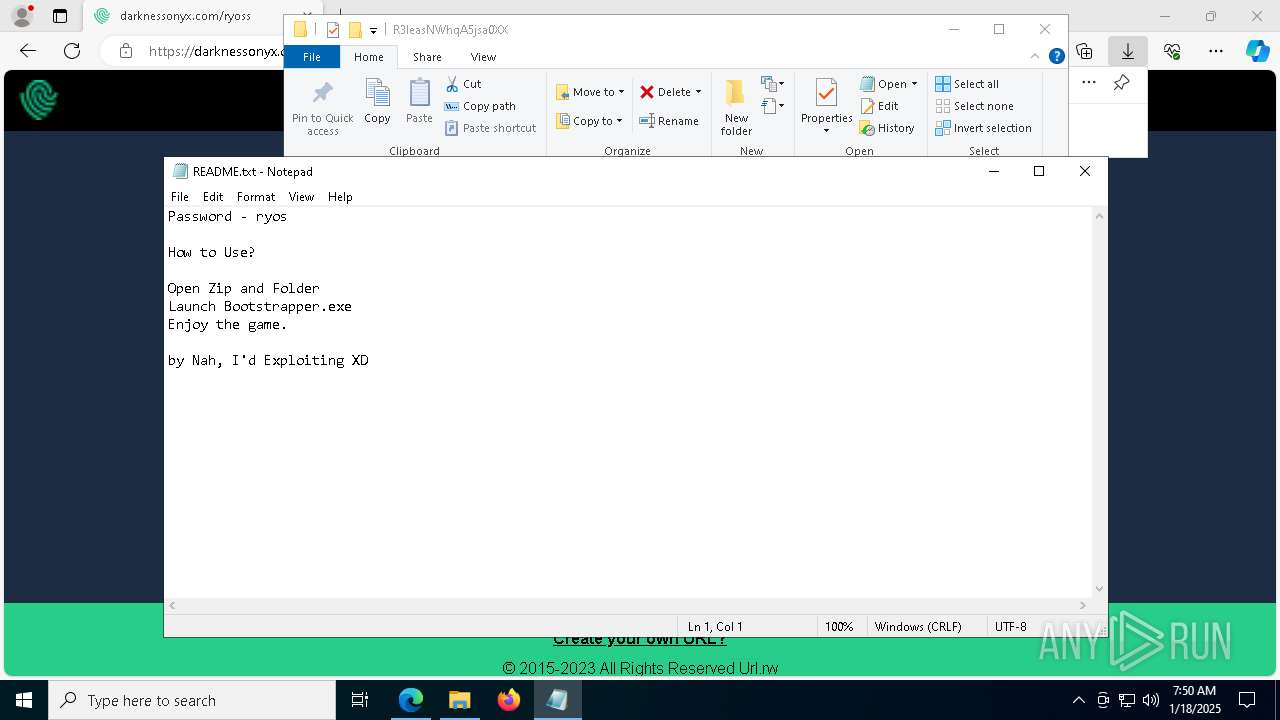The height and width of the screenshot is (720, 1280).
Task: Expand the Open dropdown arrow in ribbon
Action: pos(914,84)
